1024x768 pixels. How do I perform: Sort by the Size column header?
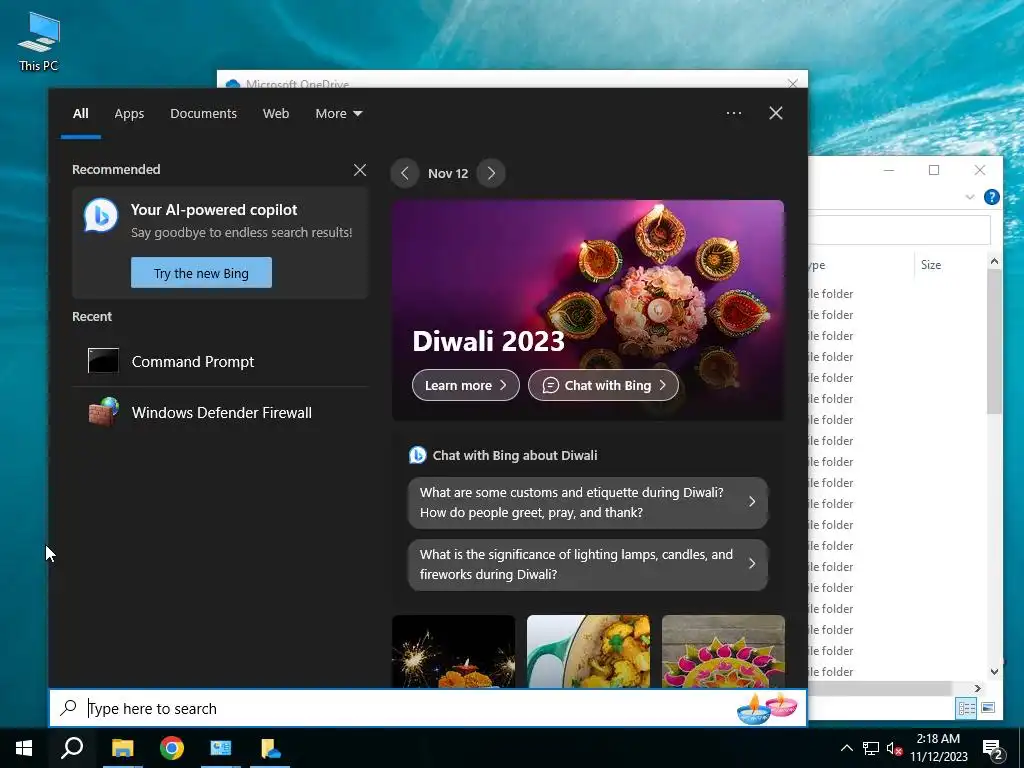[931, 265]
